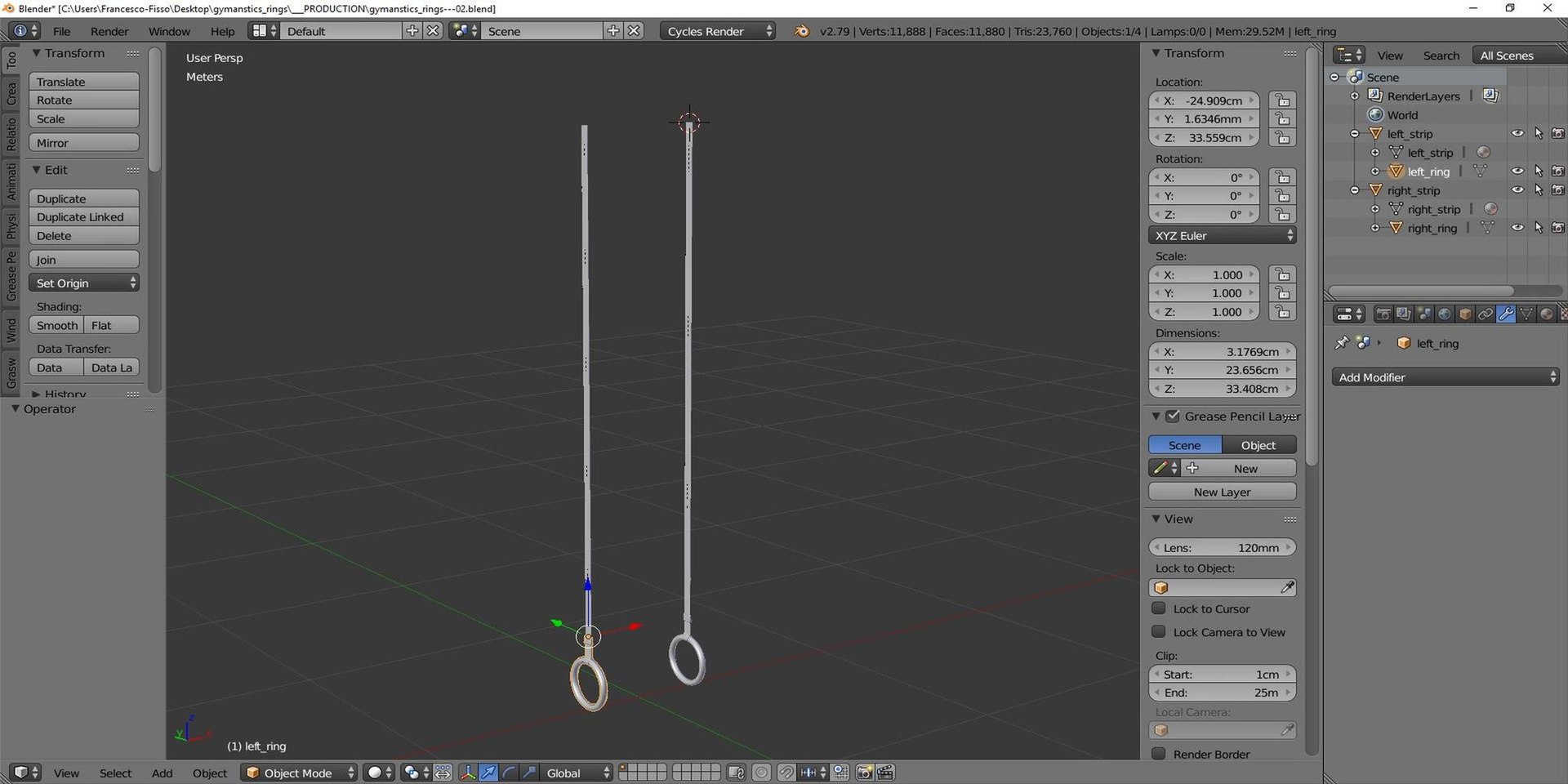Switch to the Mesh Data triangle tab
Viewport: 1568px width, 784px height.
pyautogui.click(x=1526, y=314)
